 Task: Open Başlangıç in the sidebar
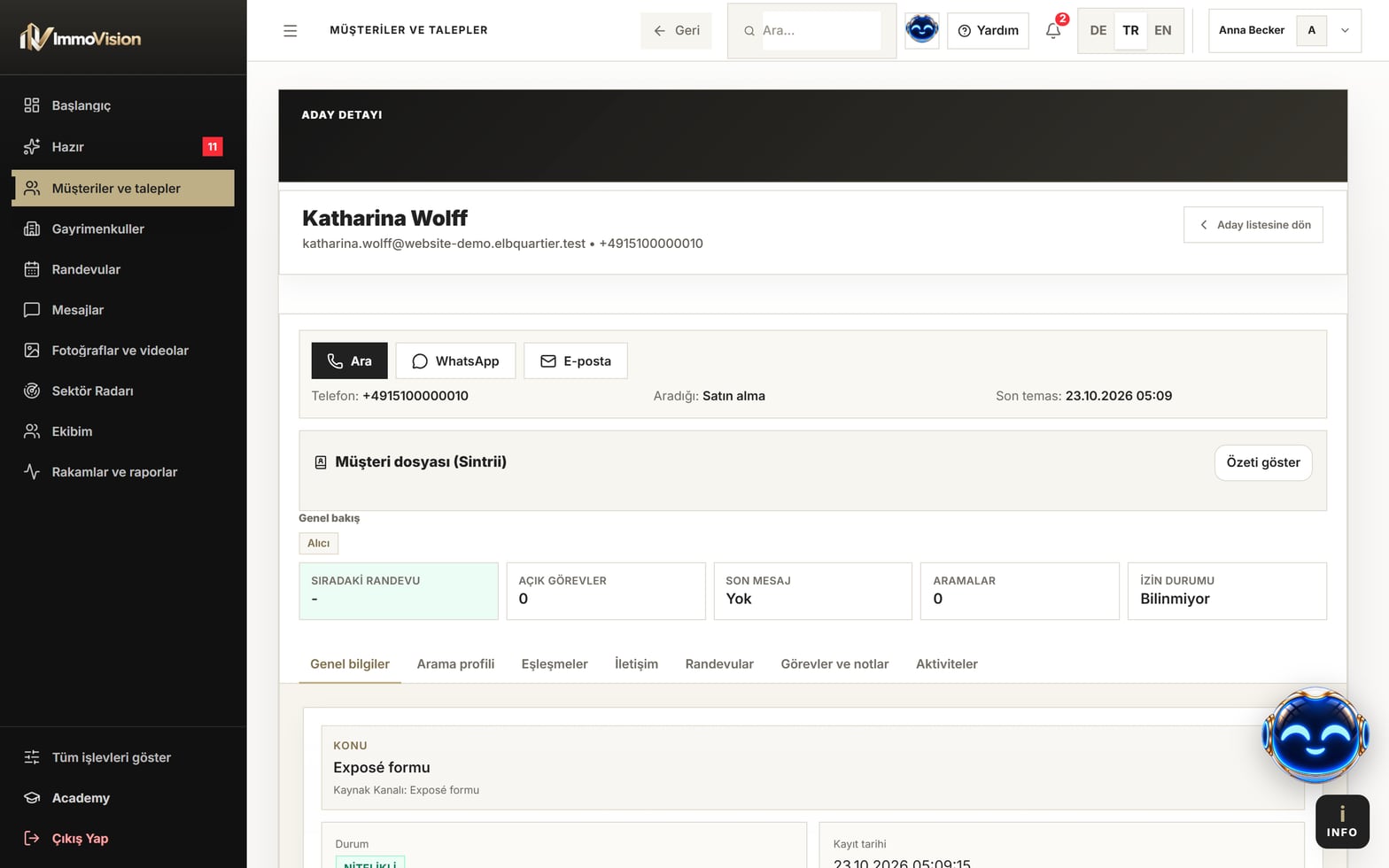point(123,105)
